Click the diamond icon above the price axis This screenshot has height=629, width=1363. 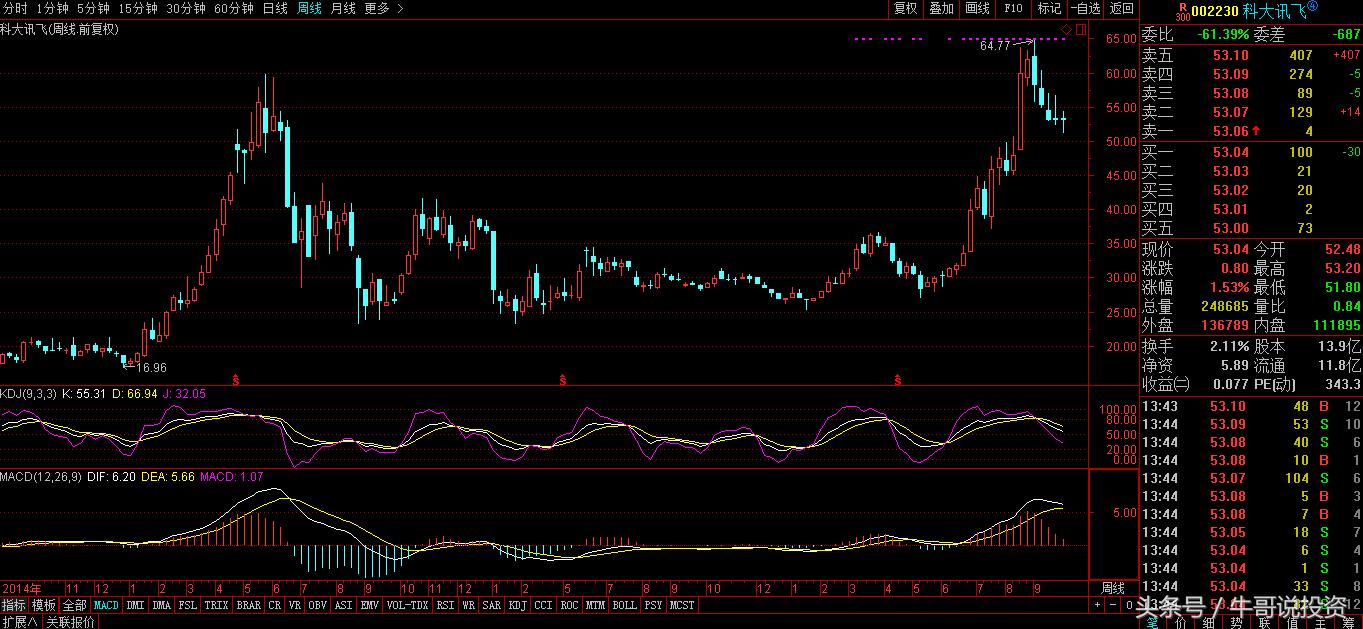(1067, 28)
